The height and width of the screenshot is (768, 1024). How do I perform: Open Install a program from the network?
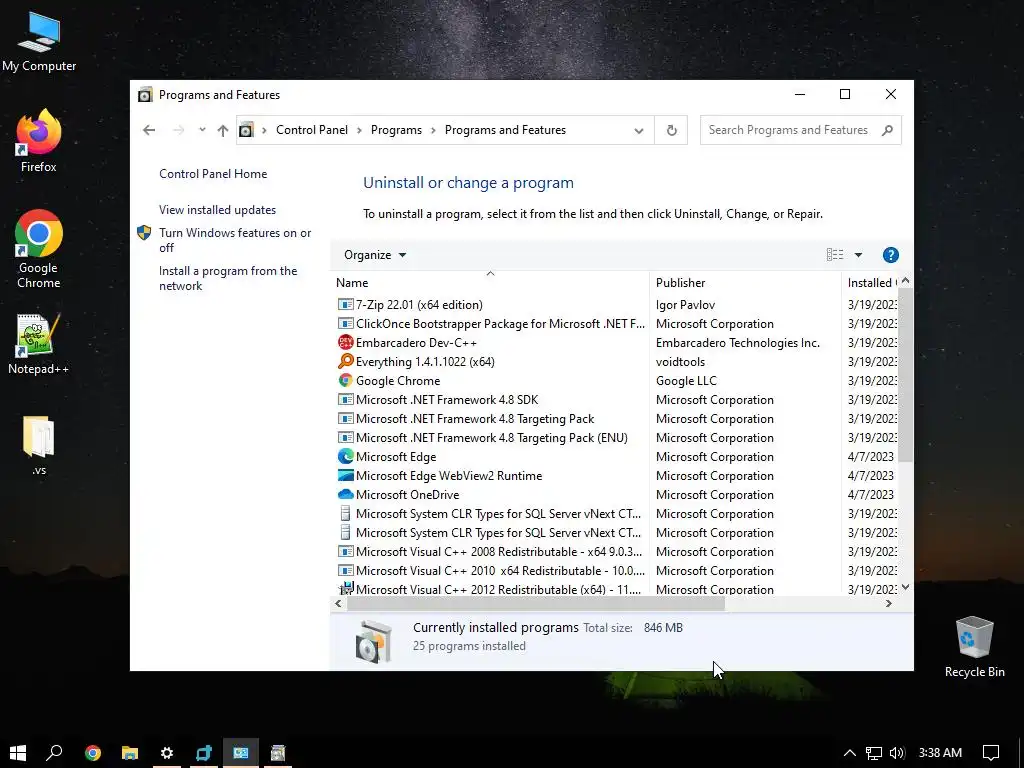tap(228, 278)
